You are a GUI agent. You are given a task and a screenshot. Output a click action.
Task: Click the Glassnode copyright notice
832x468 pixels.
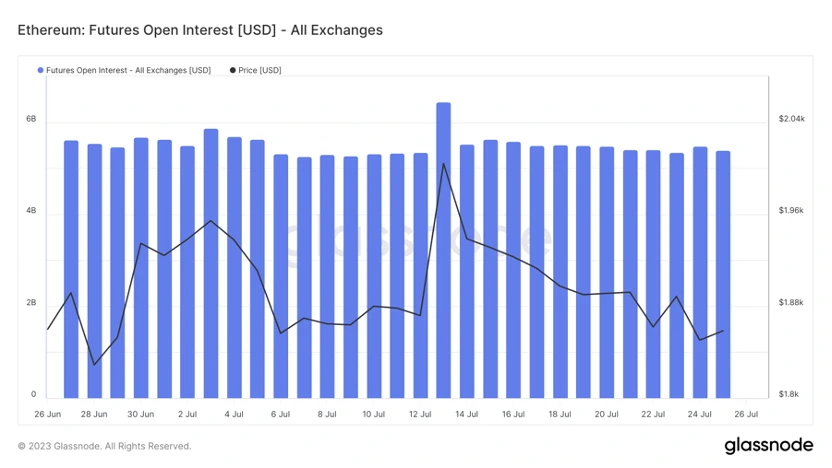pyautogui.click(x=104, y=446)
